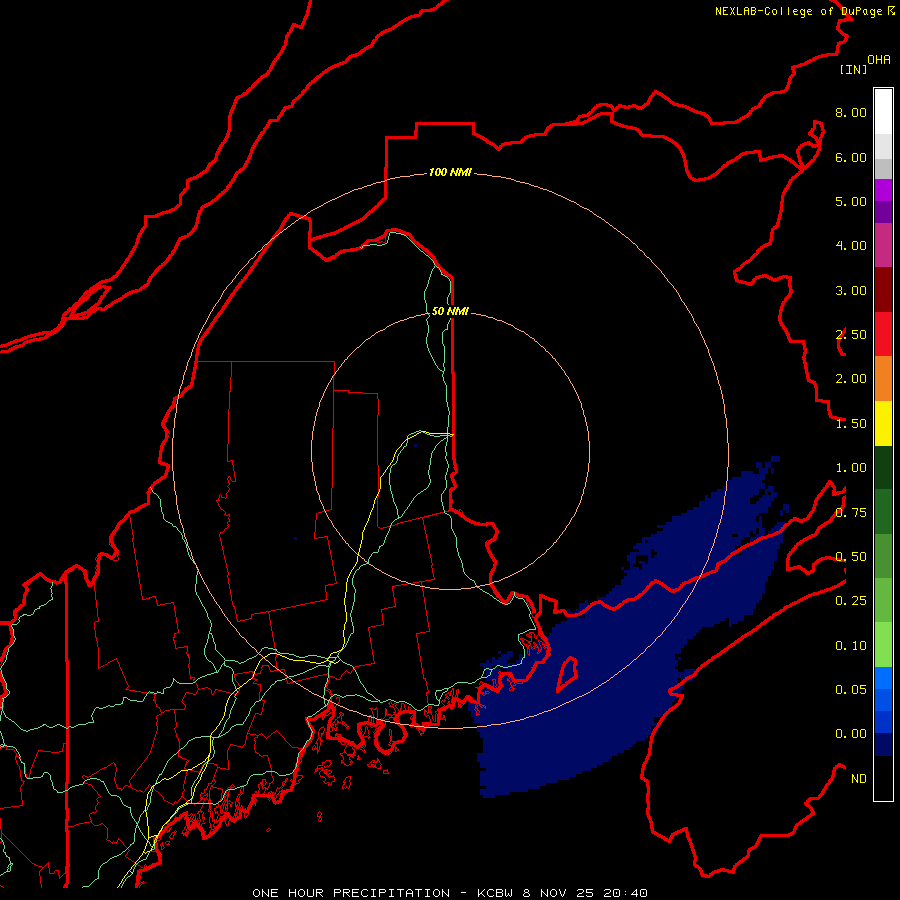
Task: Click the 0.50 legend value
Action: coord(851,557)
